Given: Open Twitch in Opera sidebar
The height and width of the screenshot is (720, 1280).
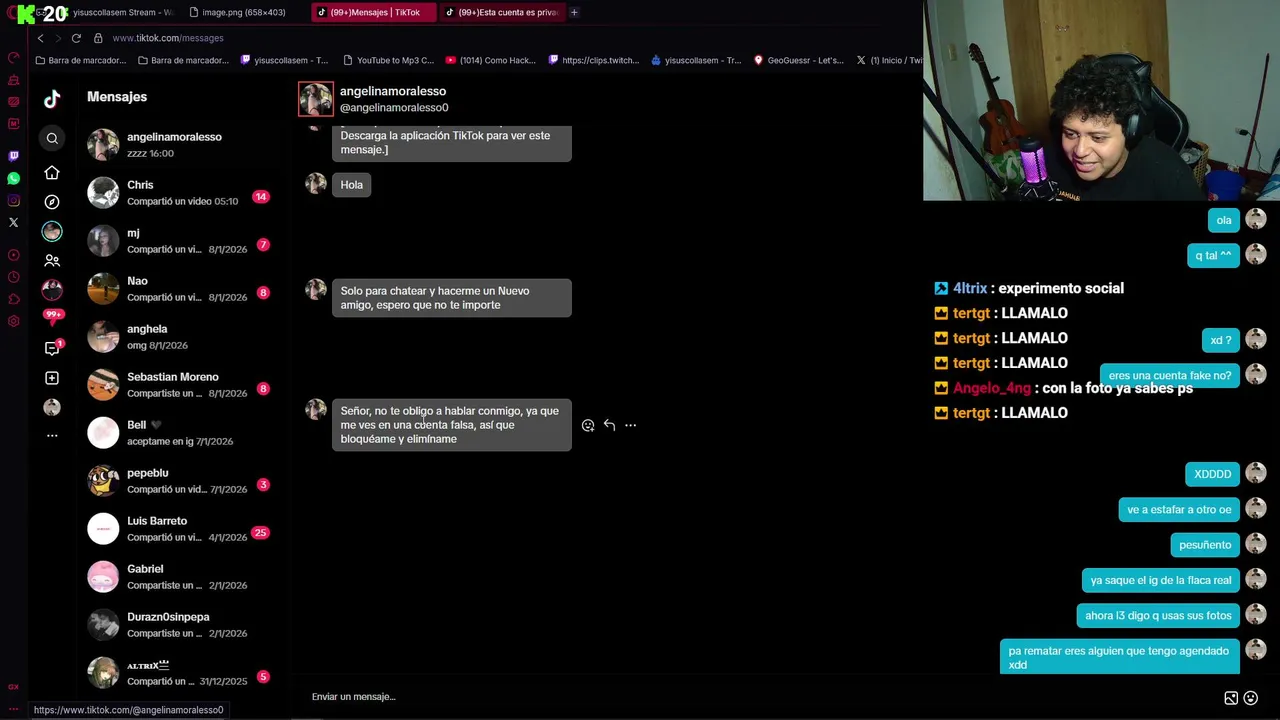Looking at the screenshot, I should coord(13,156).
